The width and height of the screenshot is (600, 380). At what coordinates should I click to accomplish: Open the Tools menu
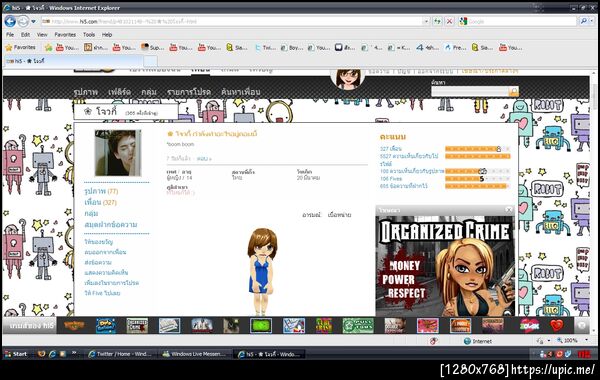tap(89, 34)
